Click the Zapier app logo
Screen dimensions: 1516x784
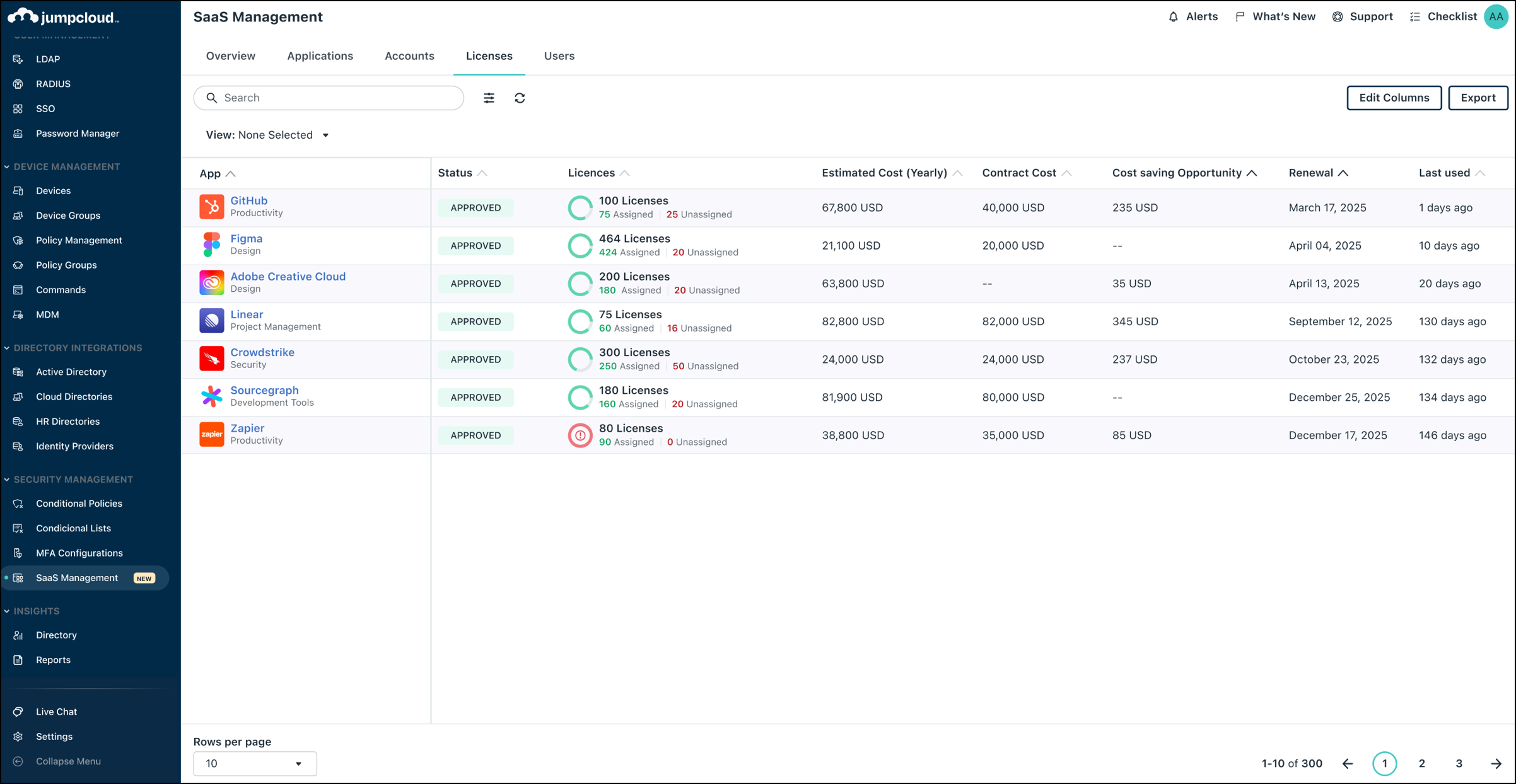click(x=212, y=434)
